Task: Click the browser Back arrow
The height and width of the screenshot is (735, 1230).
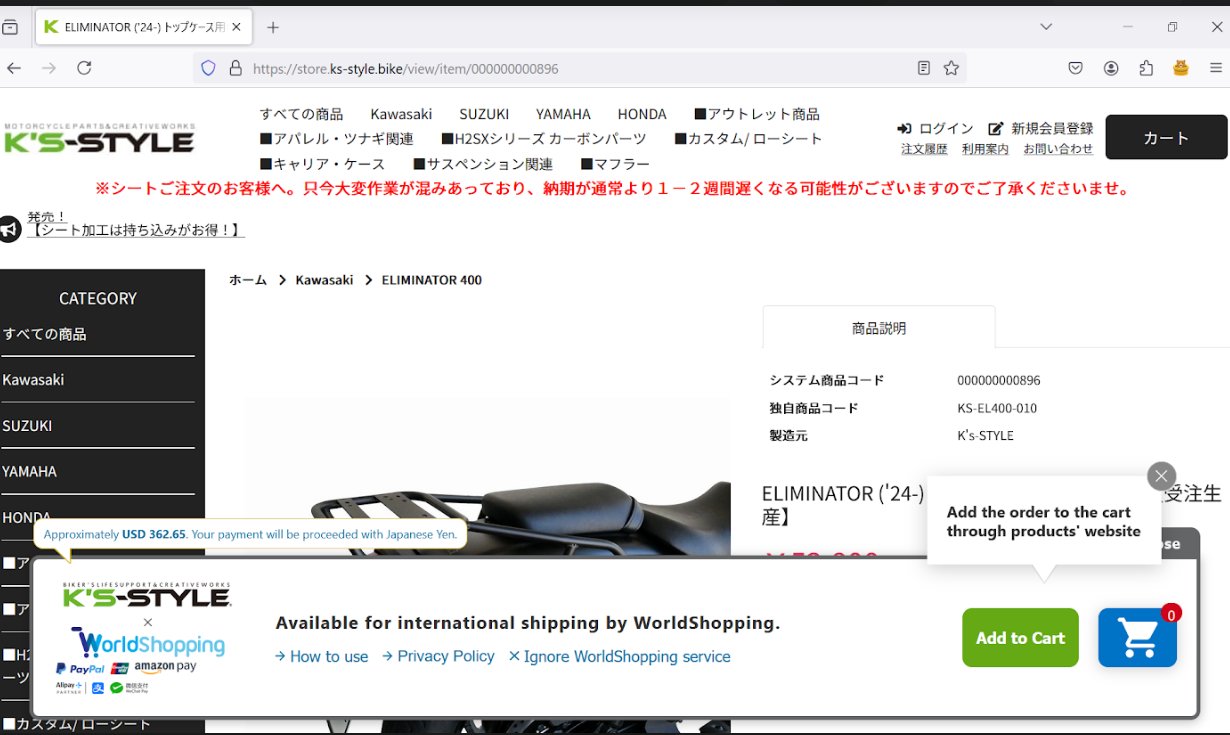Action: coord(14,68)
